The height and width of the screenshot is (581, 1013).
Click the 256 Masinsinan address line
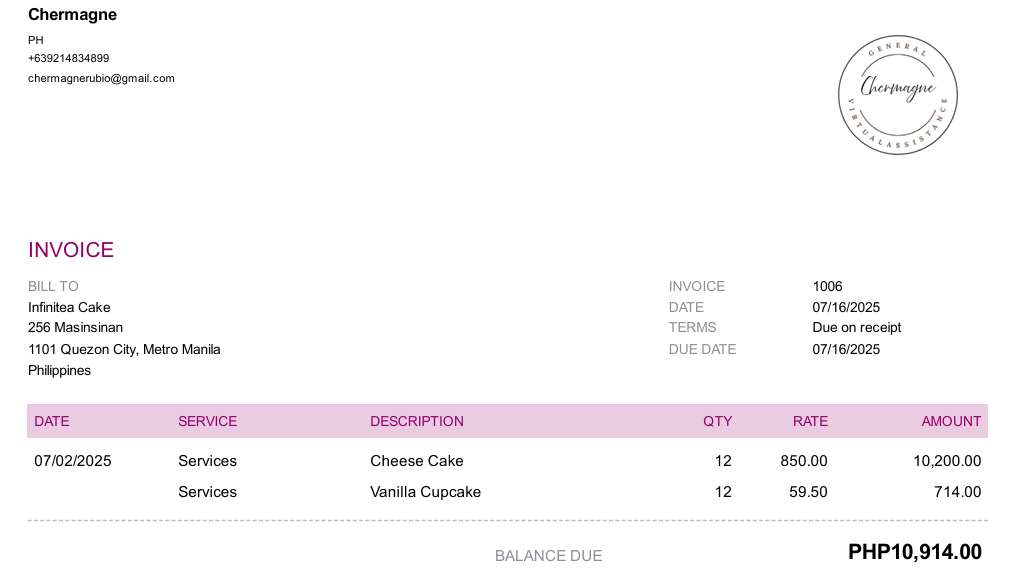[x=76, y=328]
